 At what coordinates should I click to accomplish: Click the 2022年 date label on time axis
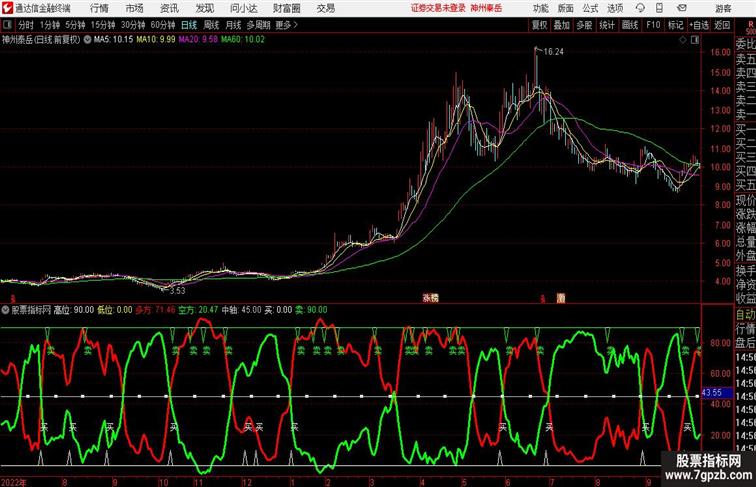point(14,482)
